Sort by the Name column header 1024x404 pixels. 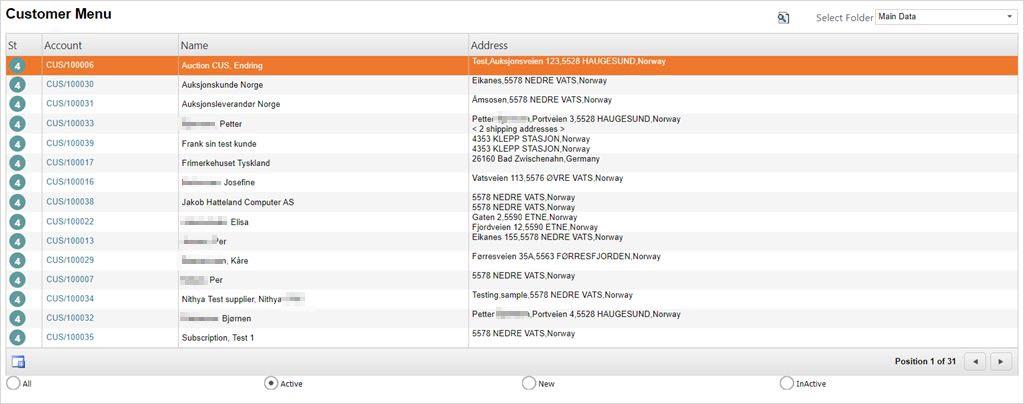[194, 45]
